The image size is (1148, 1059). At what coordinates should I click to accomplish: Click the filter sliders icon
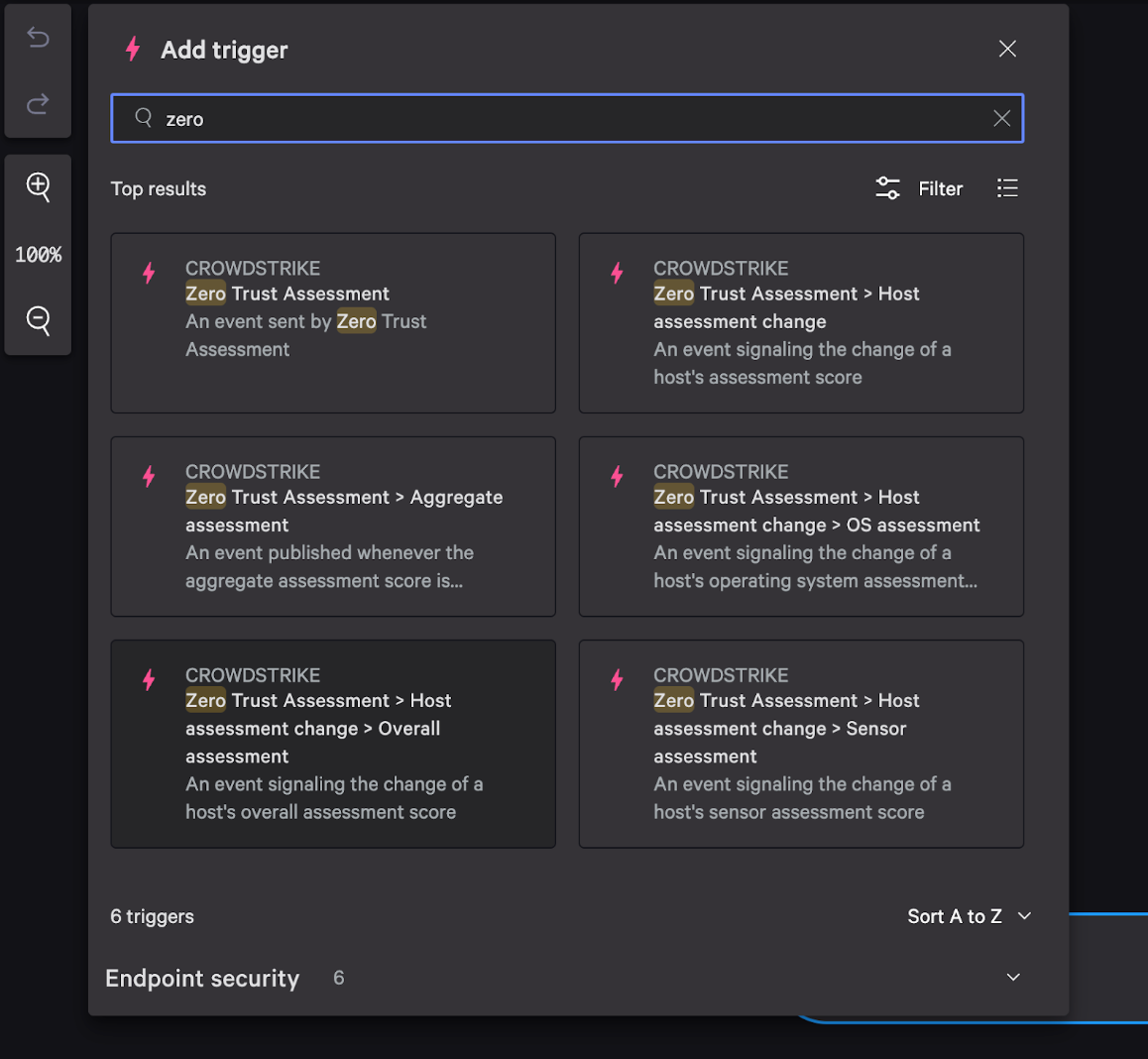pos(887,188)
